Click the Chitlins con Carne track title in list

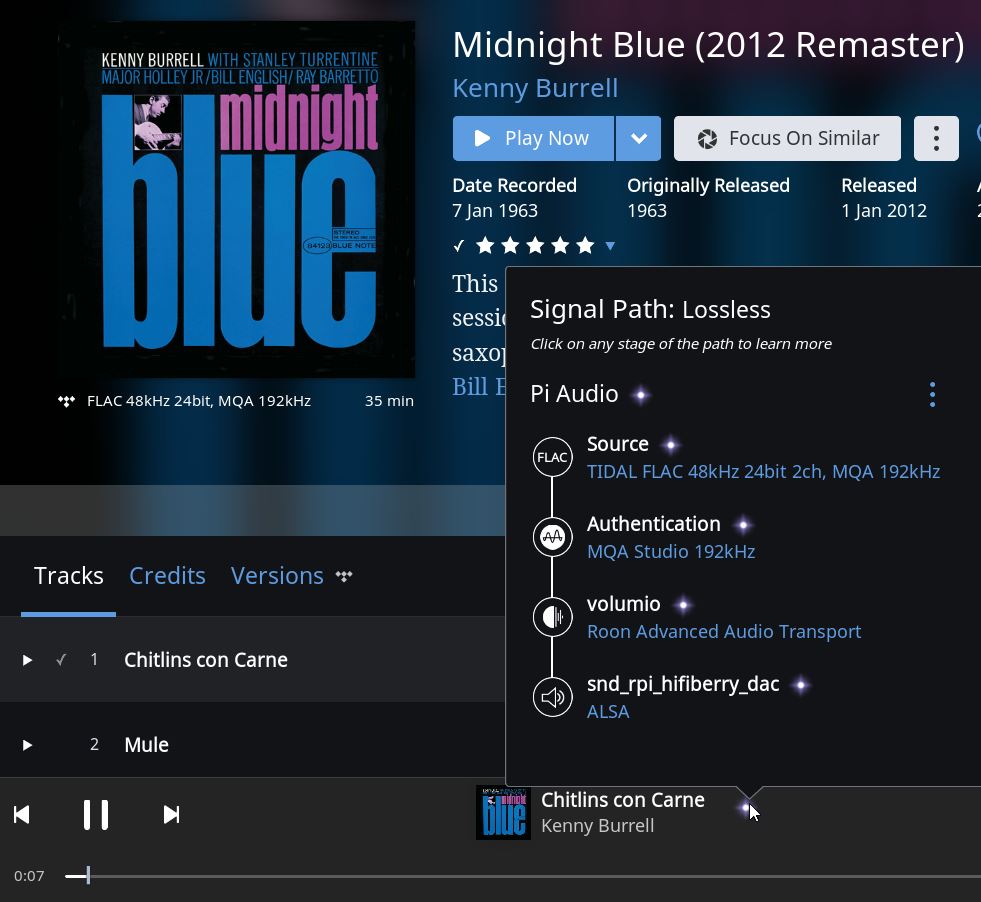click(x=206, y=660)
